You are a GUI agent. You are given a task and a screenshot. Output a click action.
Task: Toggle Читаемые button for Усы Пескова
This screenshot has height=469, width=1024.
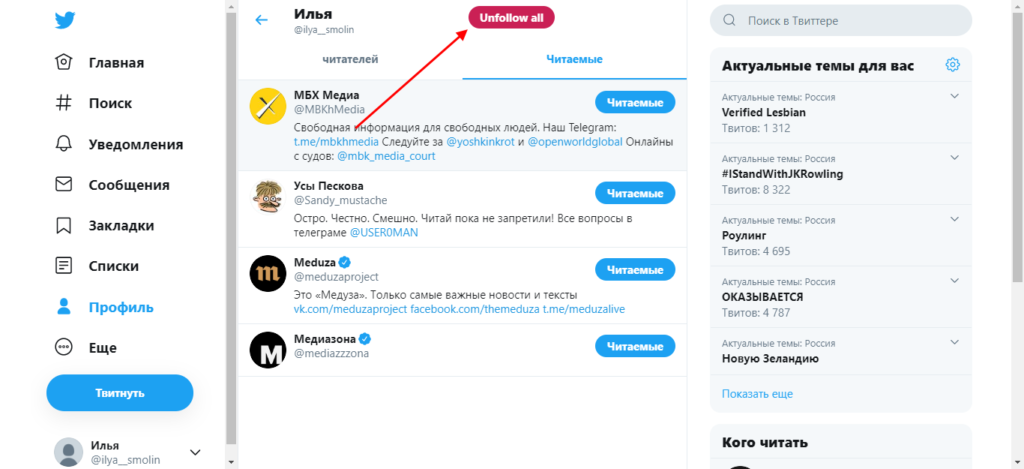coord(635,193)
